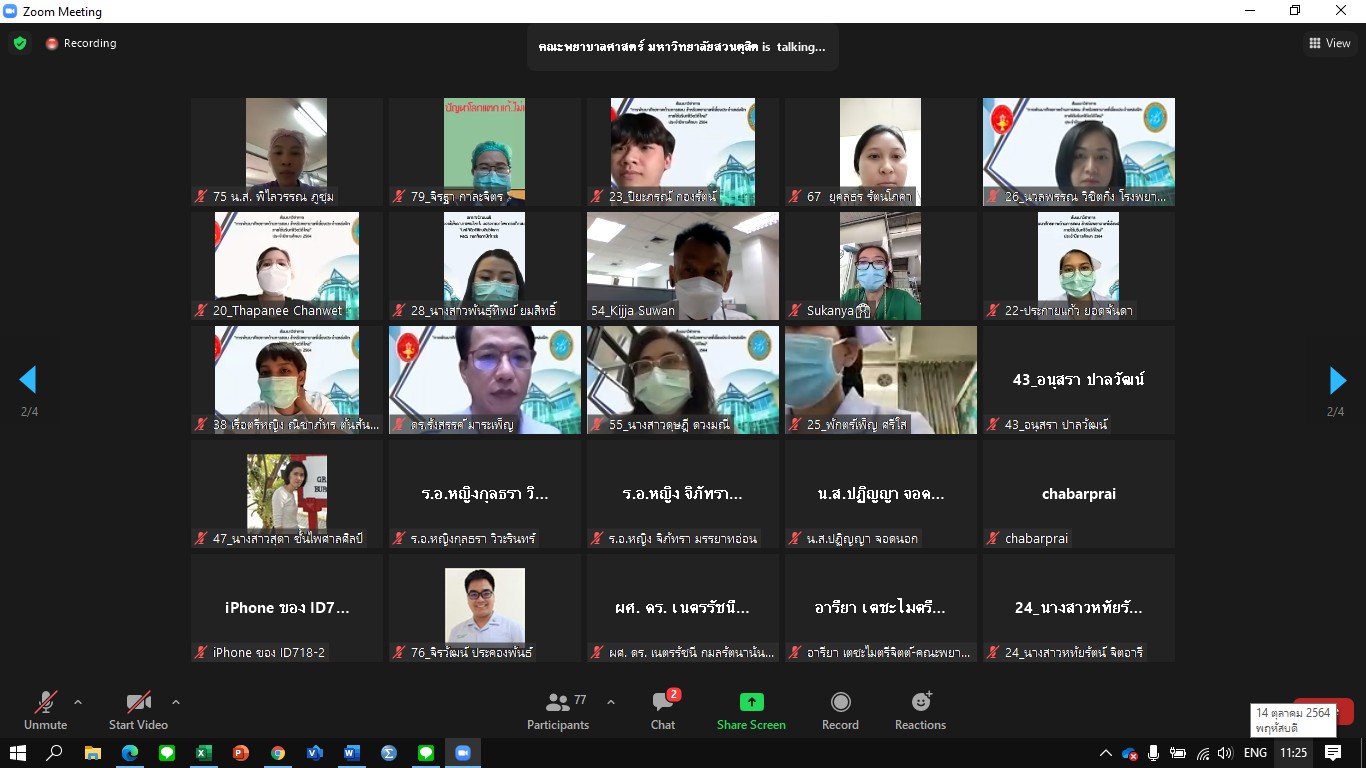Select participant tile 43_อนุสรา ปาลวัฒน์

1079,380
